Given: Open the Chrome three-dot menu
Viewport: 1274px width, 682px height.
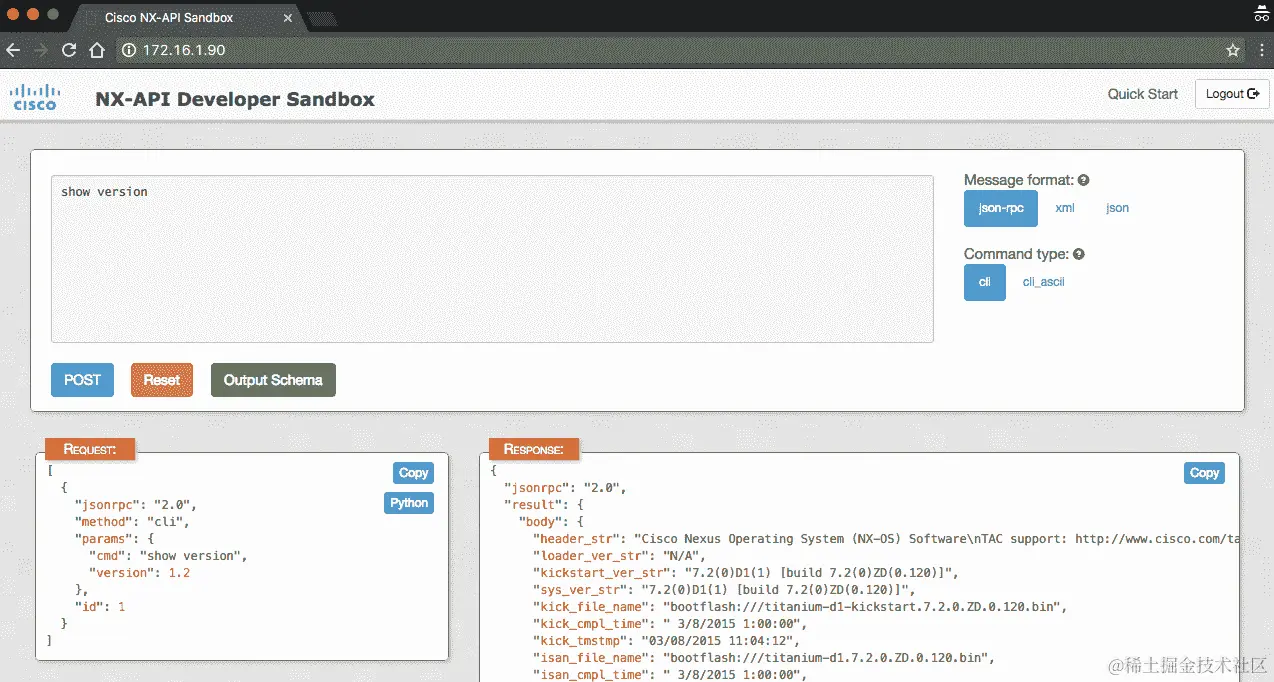Looking at the screenshot, I should pyautogui.click(x=1260, y=50).
